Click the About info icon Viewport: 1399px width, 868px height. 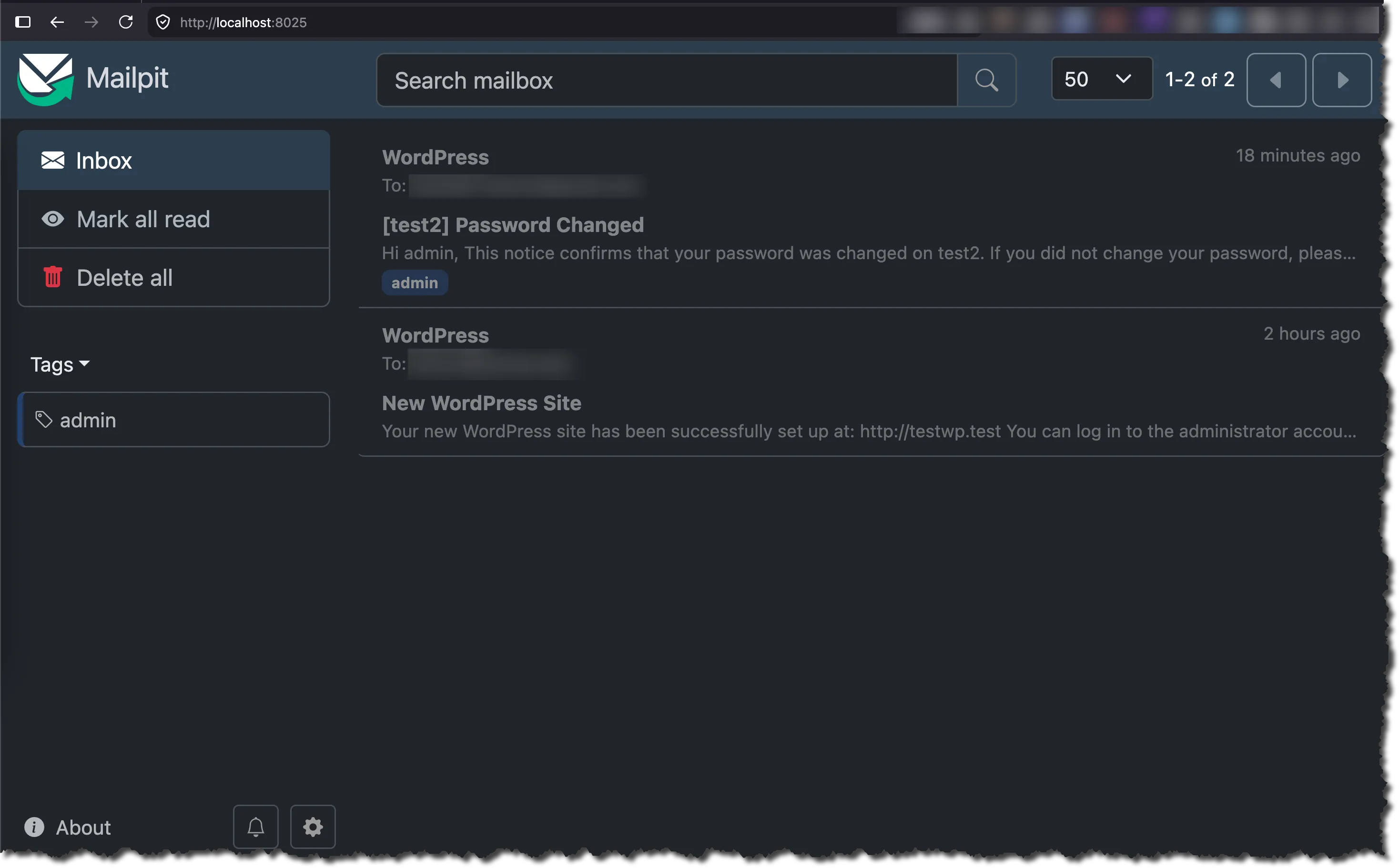click(x=34, y=827)
